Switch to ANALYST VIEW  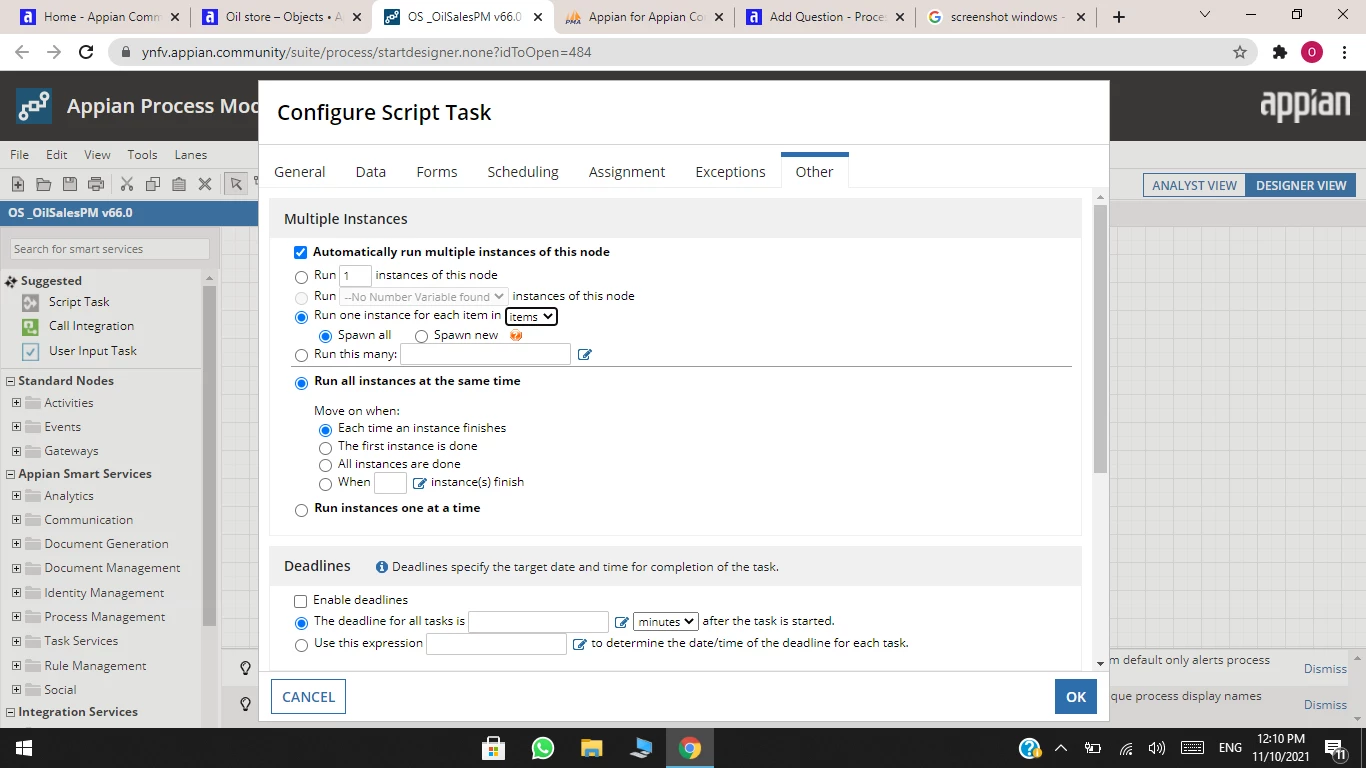(1194, 185)
